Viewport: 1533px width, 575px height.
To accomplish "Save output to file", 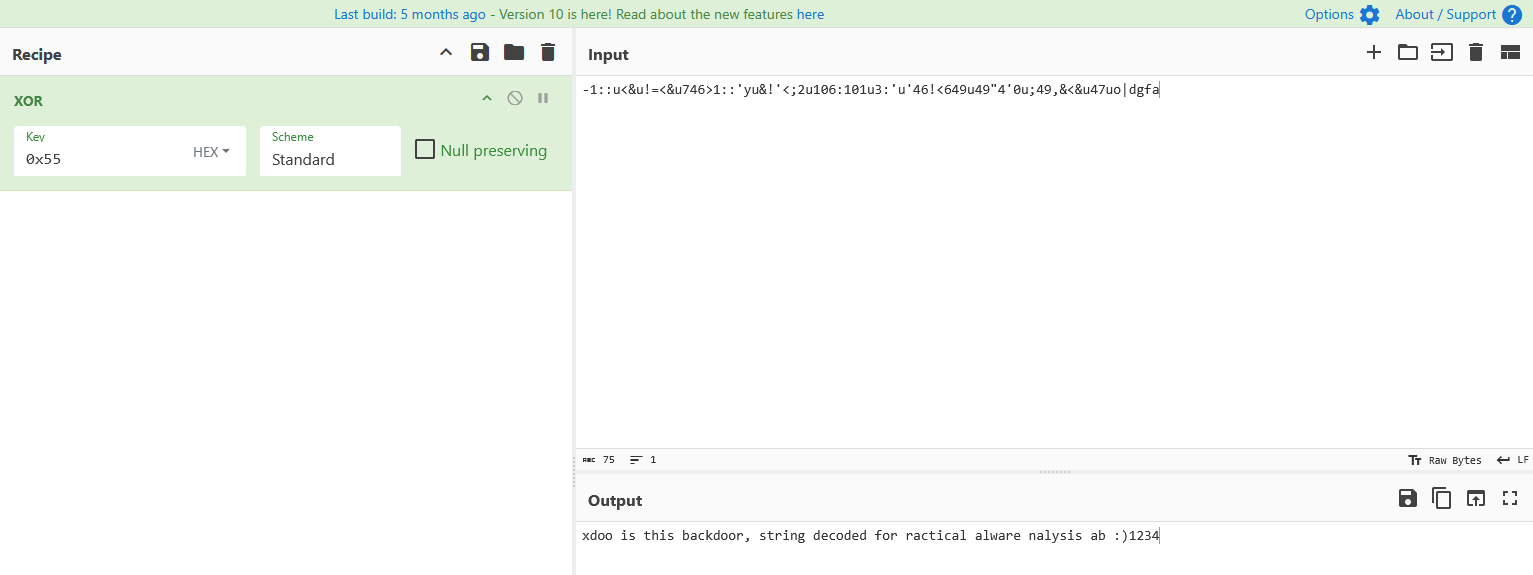I will point(1408,498).
